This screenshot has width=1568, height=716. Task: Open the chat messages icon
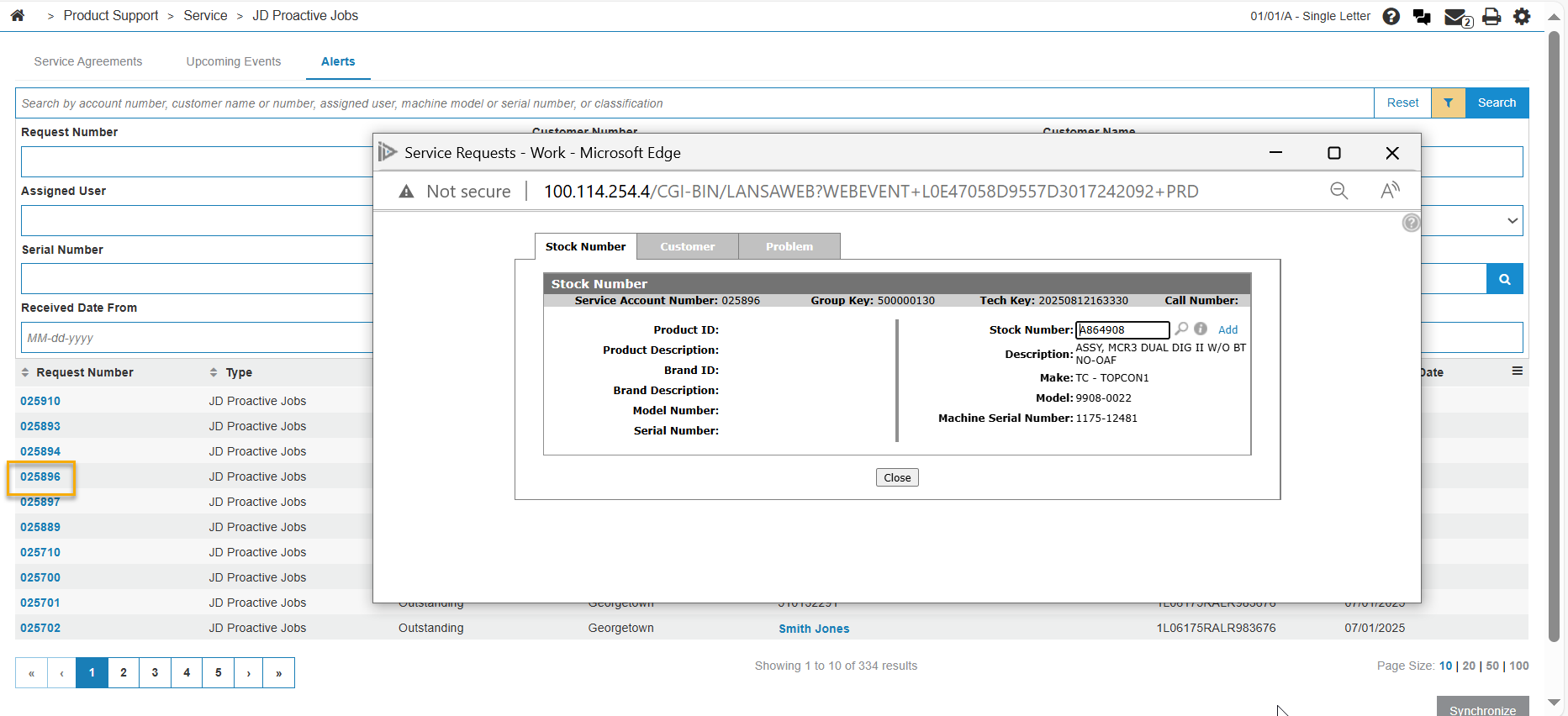1422,17
